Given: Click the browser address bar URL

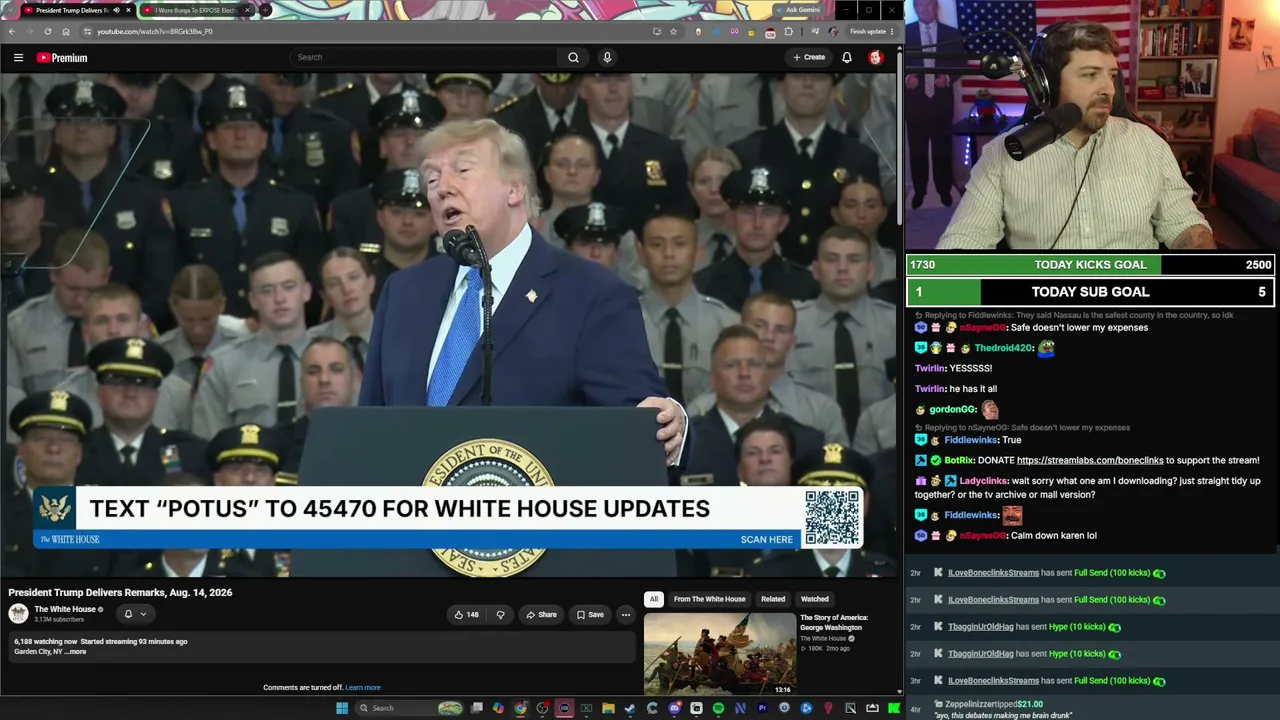Looking at the screenshot, I should 155,31.
